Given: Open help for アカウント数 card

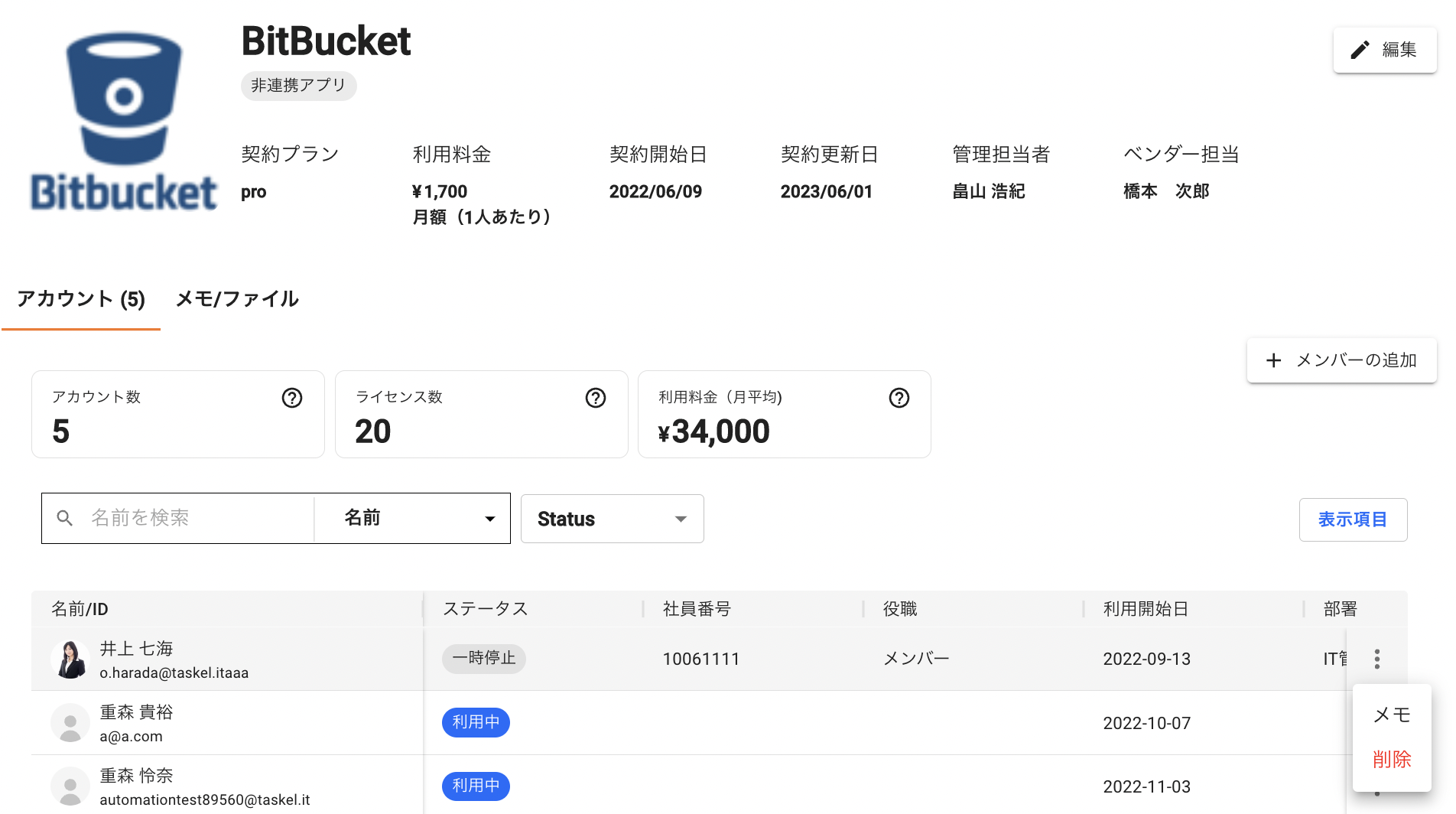Looking at the screenshot, I should pyautogui.click(x=292, y=398).
